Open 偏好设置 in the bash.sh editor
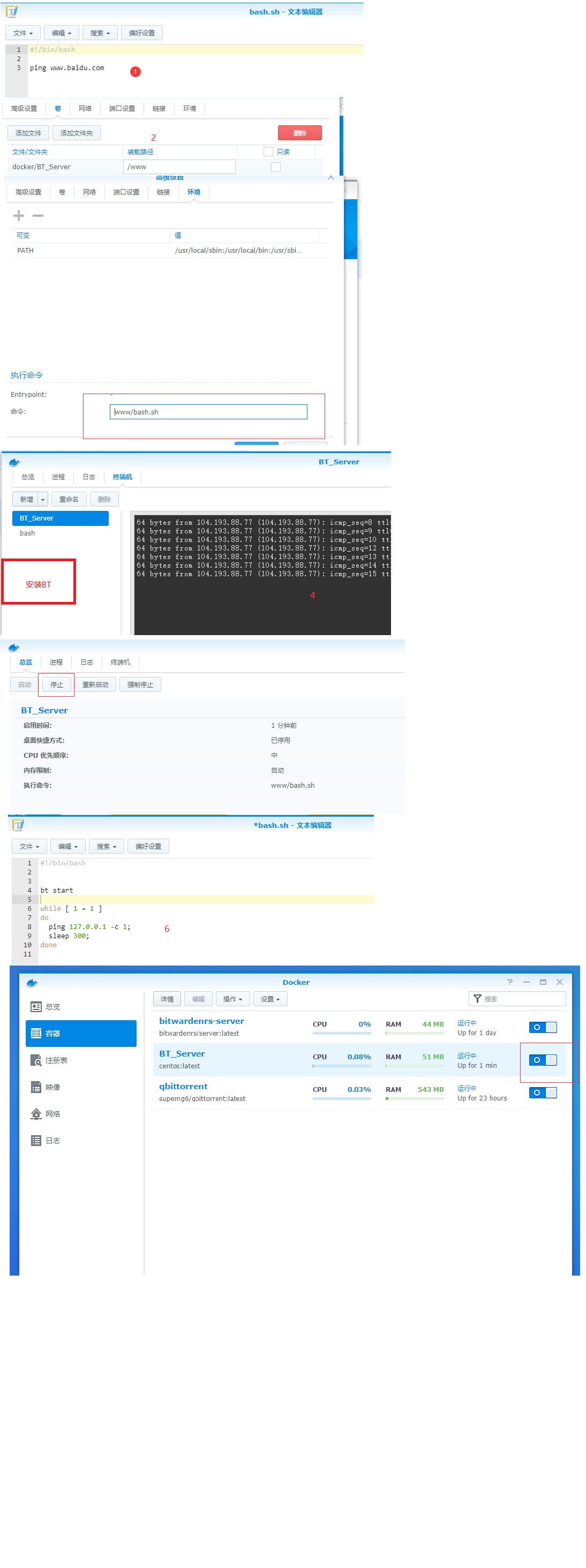586x1568 pixels. (142, 33)
